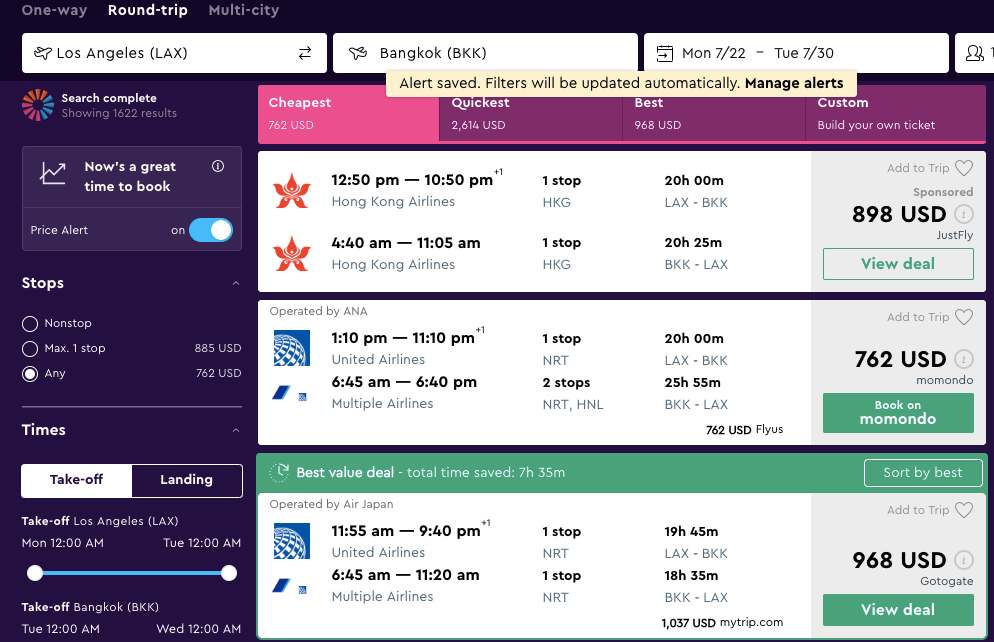
Task: Click the NRT, HNL stops text
Action: (573, 404)
